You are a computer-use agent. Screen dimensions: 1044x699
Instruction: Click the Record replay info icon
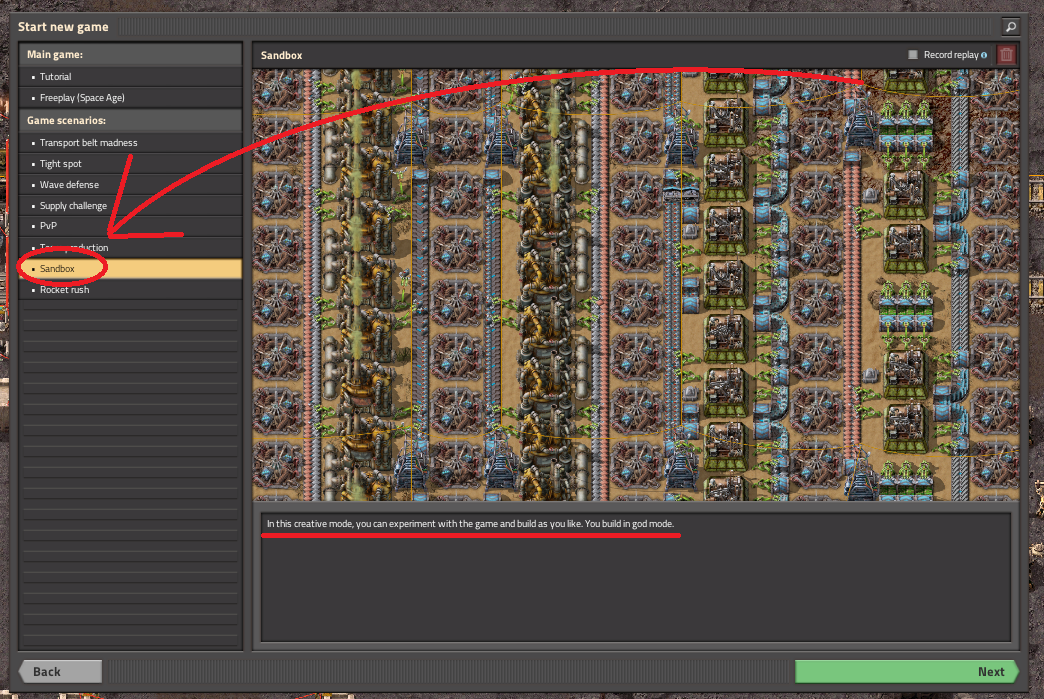pos(984,55)
